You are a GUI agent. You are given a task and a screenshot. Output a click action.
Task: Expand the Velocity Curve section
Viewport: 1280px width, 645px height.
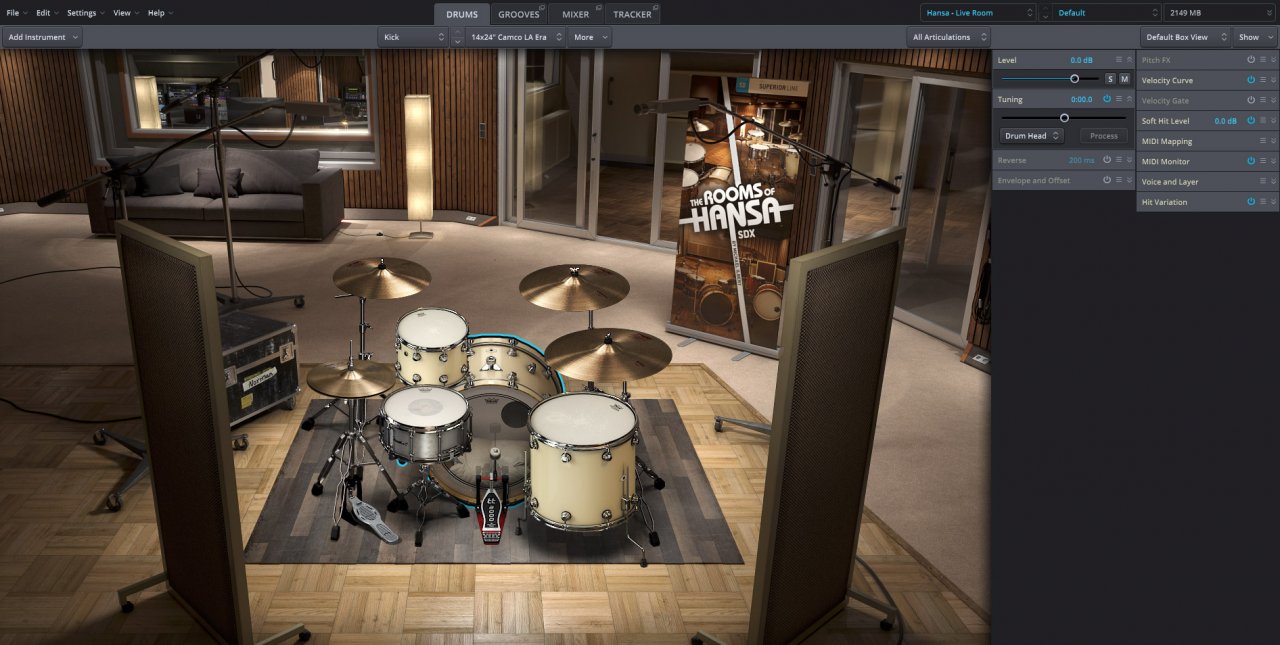(x=1274, y=80)
